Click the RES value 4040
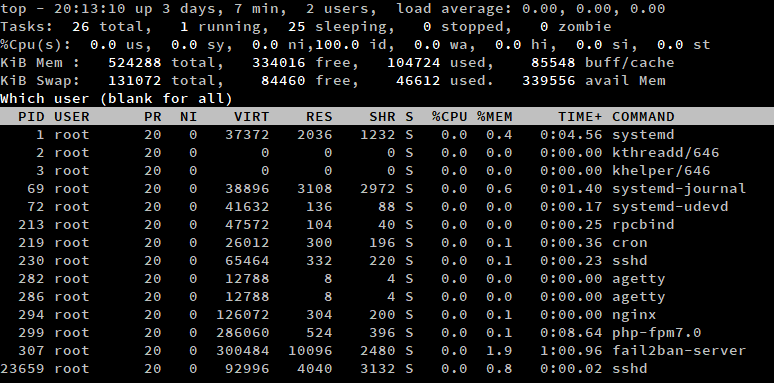 tap(315, 369)
